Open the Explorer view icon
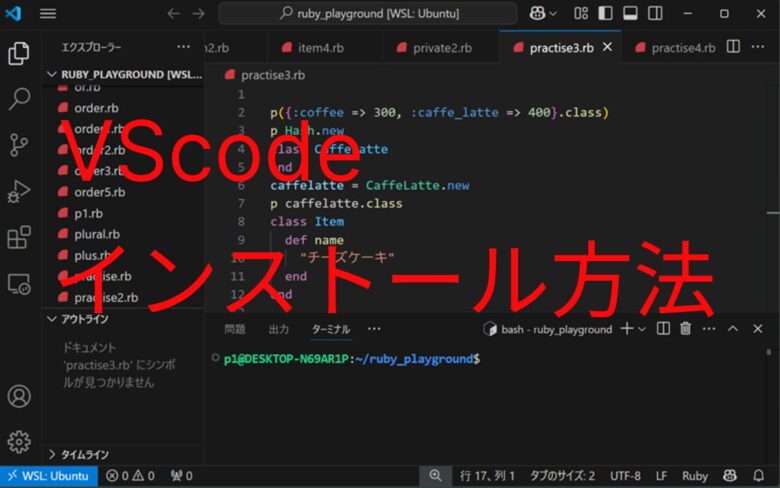 [19, 53]
